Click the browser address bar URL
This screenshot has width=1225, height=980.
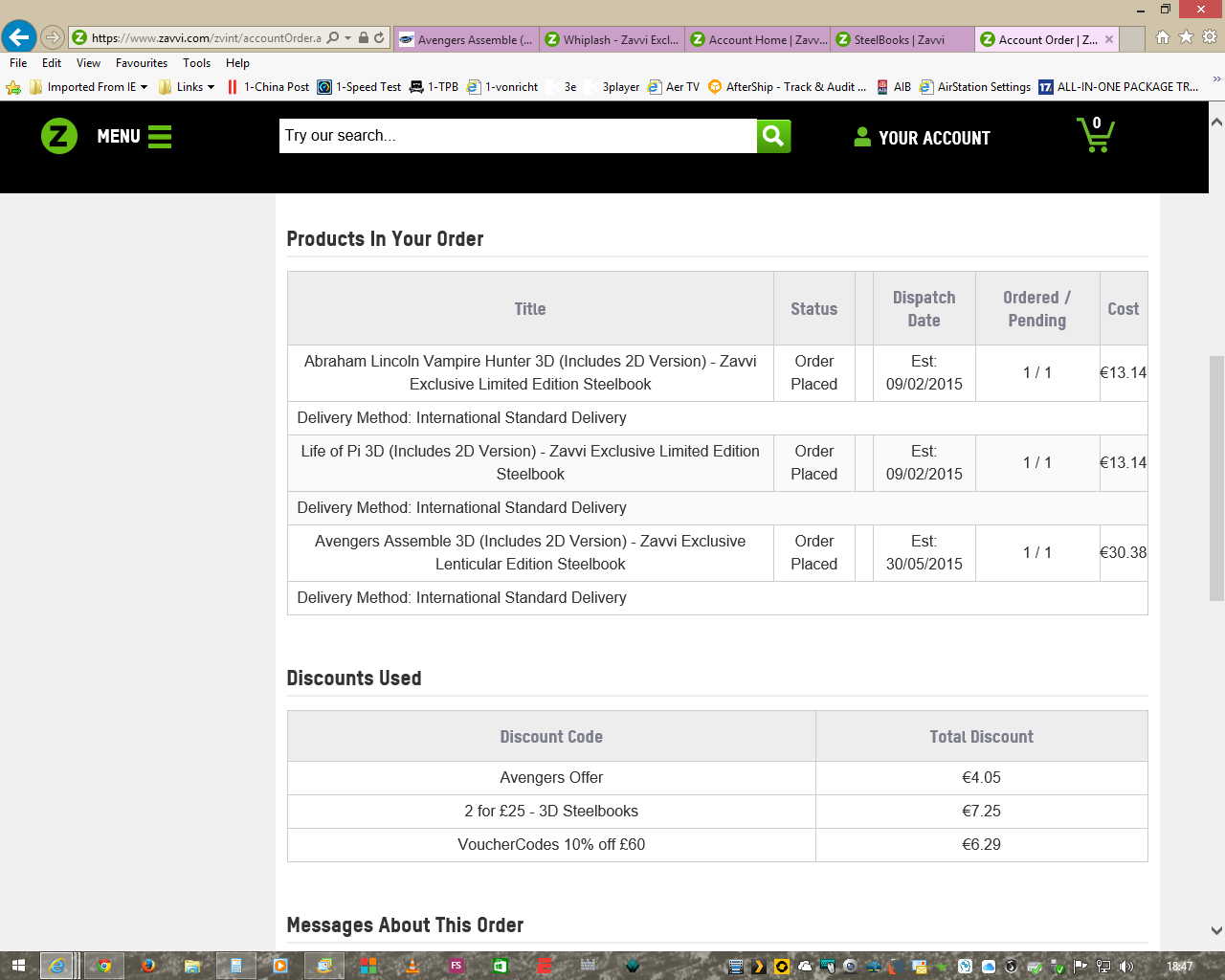(x=206, y=38)
